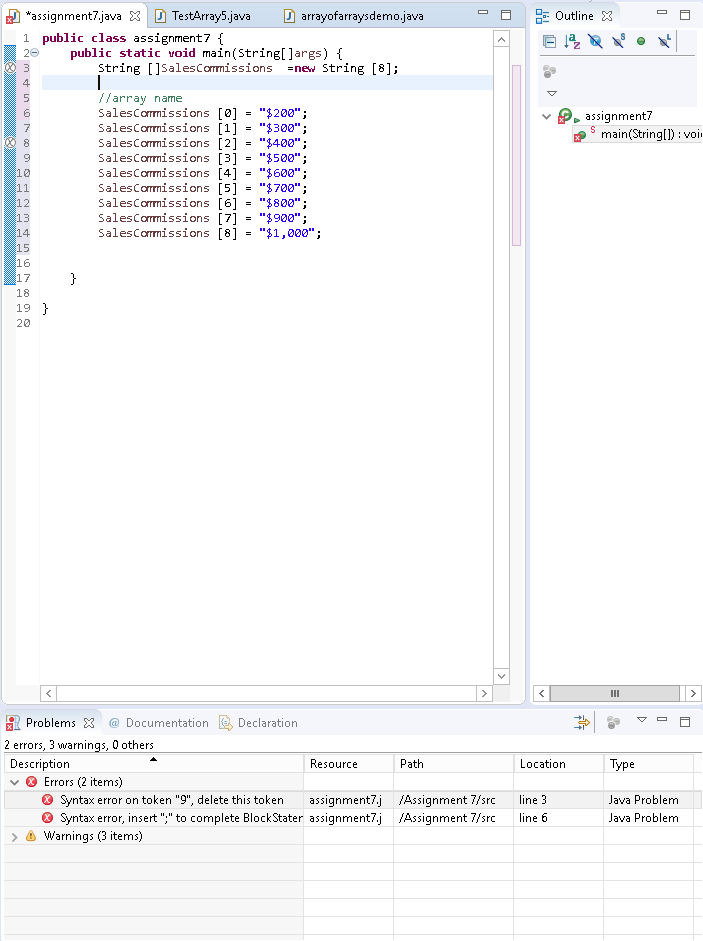The width and height of the screenshot is (703, 941).
Task: Maximize the Problems view
Action: [x=685, y=721]
